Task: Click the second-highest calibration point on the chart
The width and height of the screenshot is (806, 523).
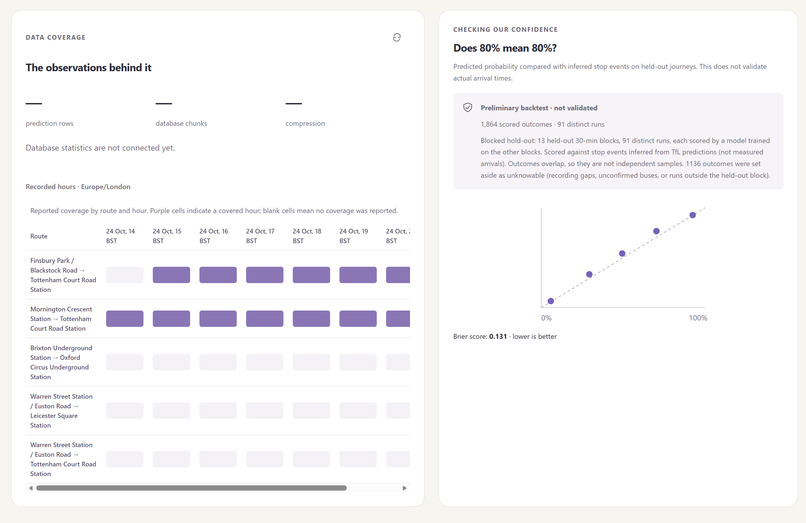Action: point(656,231)
